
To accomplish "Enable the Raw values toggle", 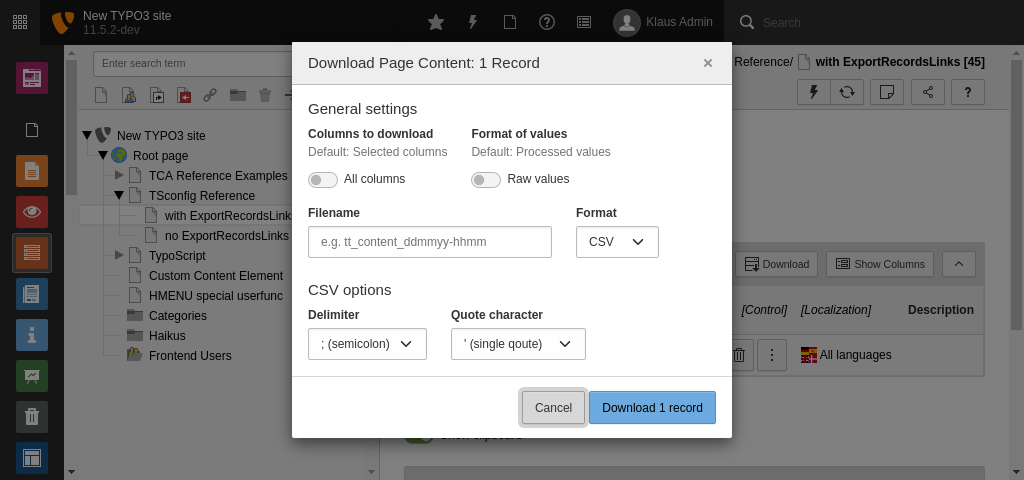I will pos(486,180).
